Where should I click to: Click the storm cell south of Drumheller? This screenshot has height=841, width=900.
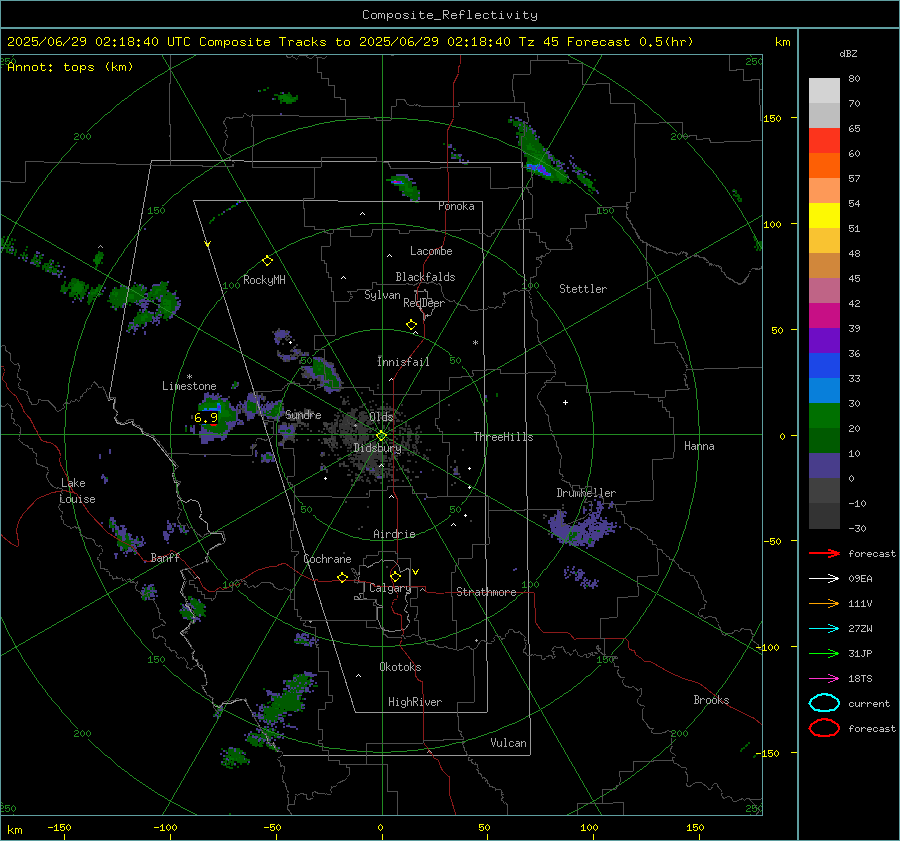[x=583, y=524]
